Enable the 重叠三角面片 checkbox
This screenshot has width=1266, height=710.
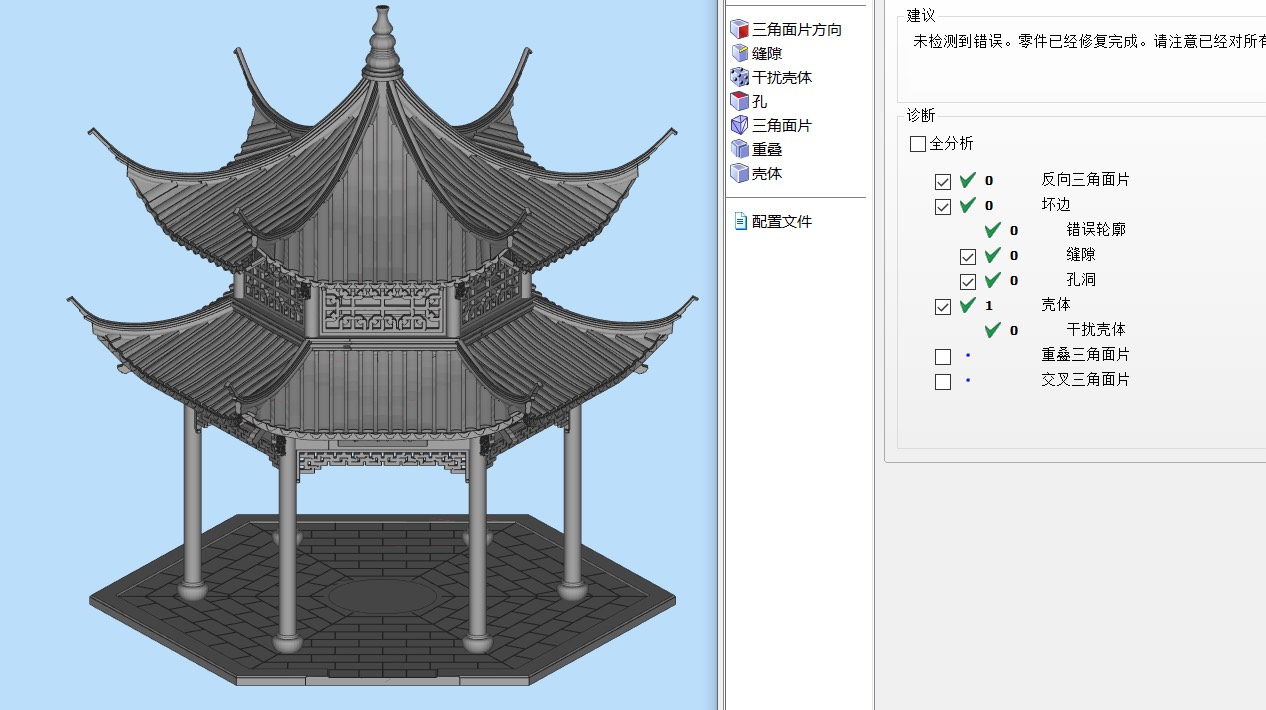click(943, 357)
